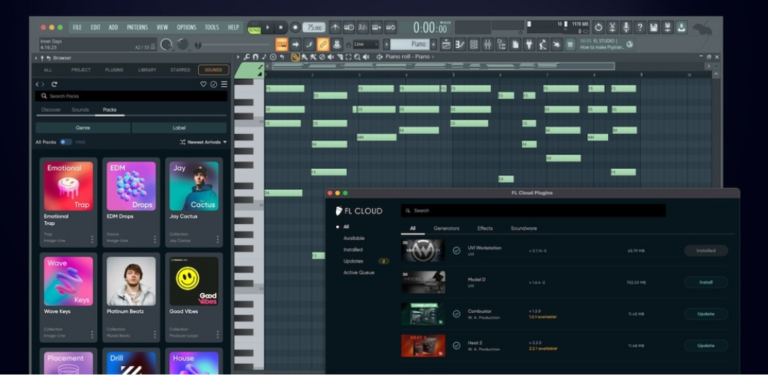The width and height of the screenshot is (768, 375).
Task: Adjust the main volume knob
Action: click(x=167, y=45)
